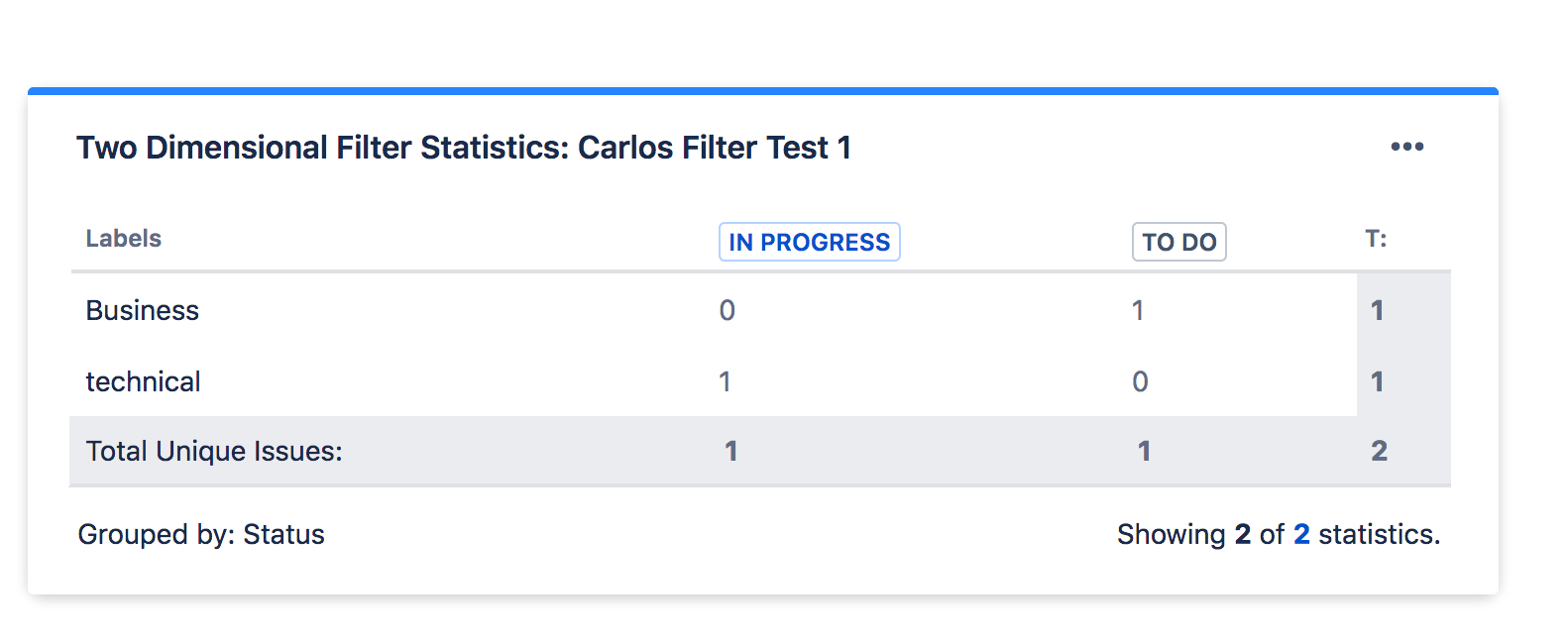Screen dimensions: 1568x644
Task: Click the IN PROGRESS status header
Action: point(809,242)
